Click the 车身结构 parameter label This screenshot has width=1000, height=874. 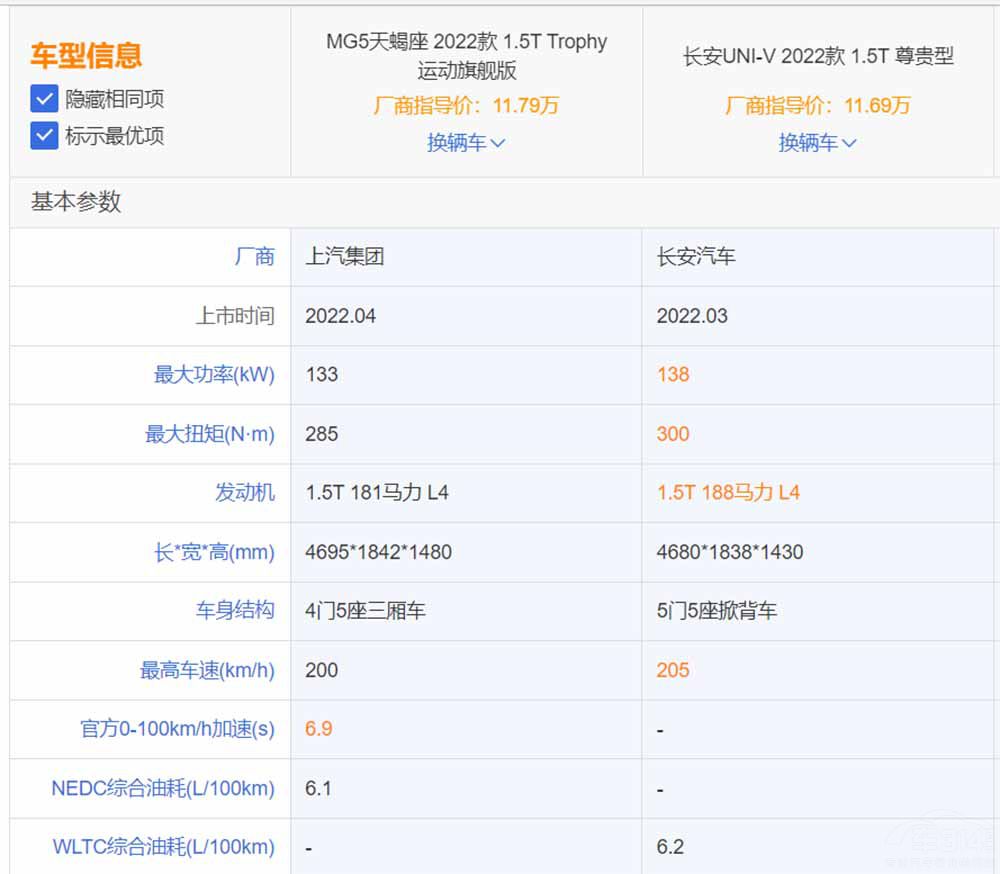point(234,611)
